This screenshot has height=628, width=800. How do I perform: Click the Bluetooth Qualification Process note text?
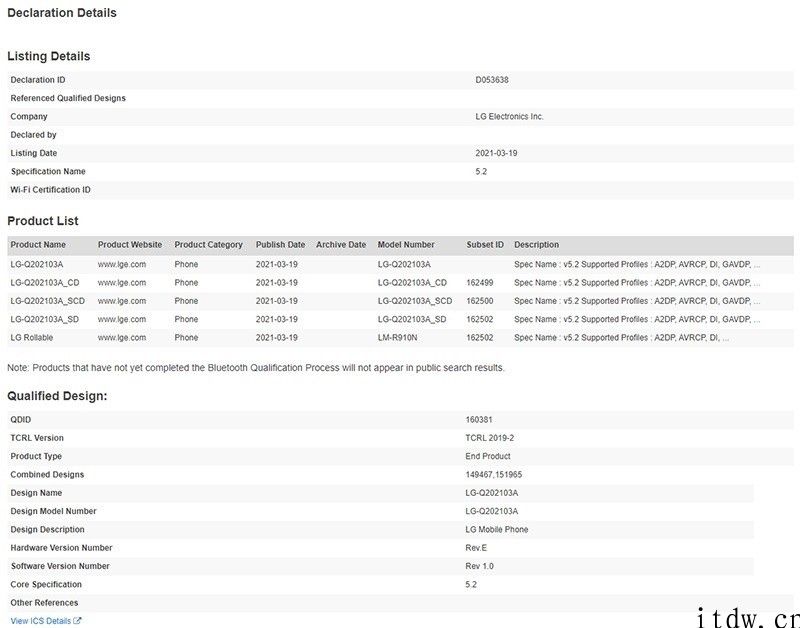click(x=256, y=368)
